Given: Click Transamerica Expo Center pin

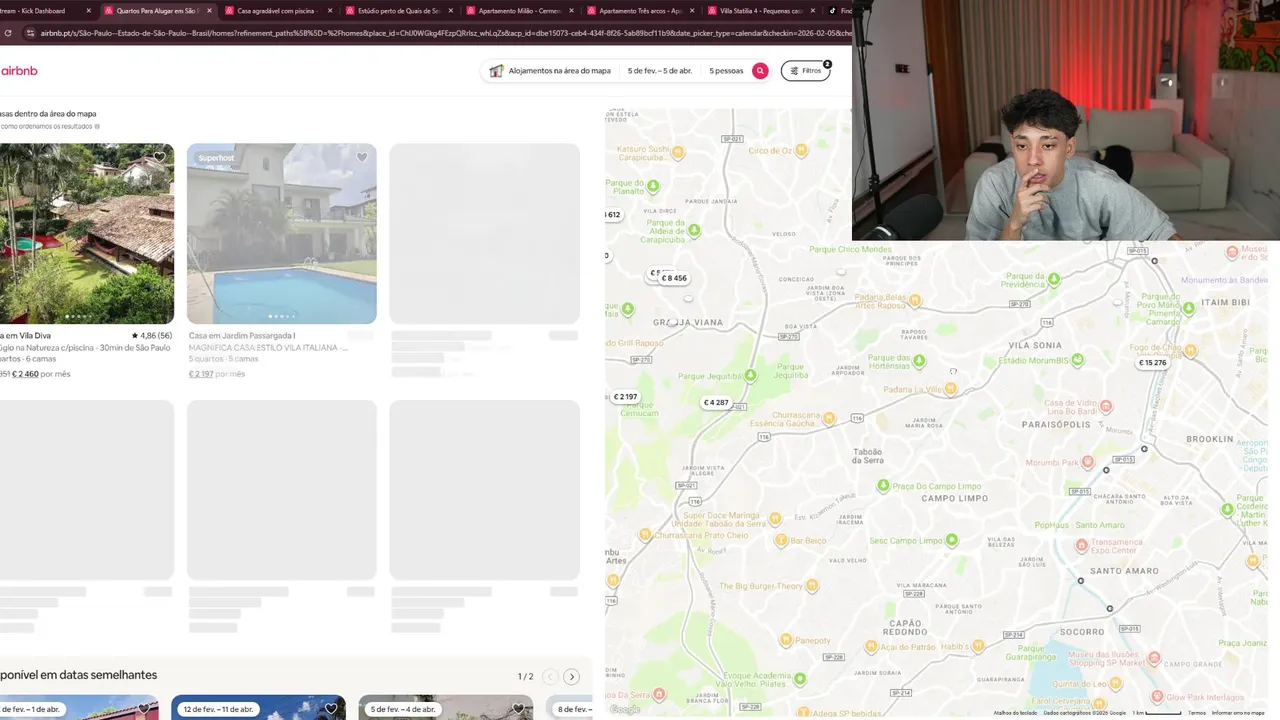Looking at the screenshot, I should click(x=1081, y=545).
